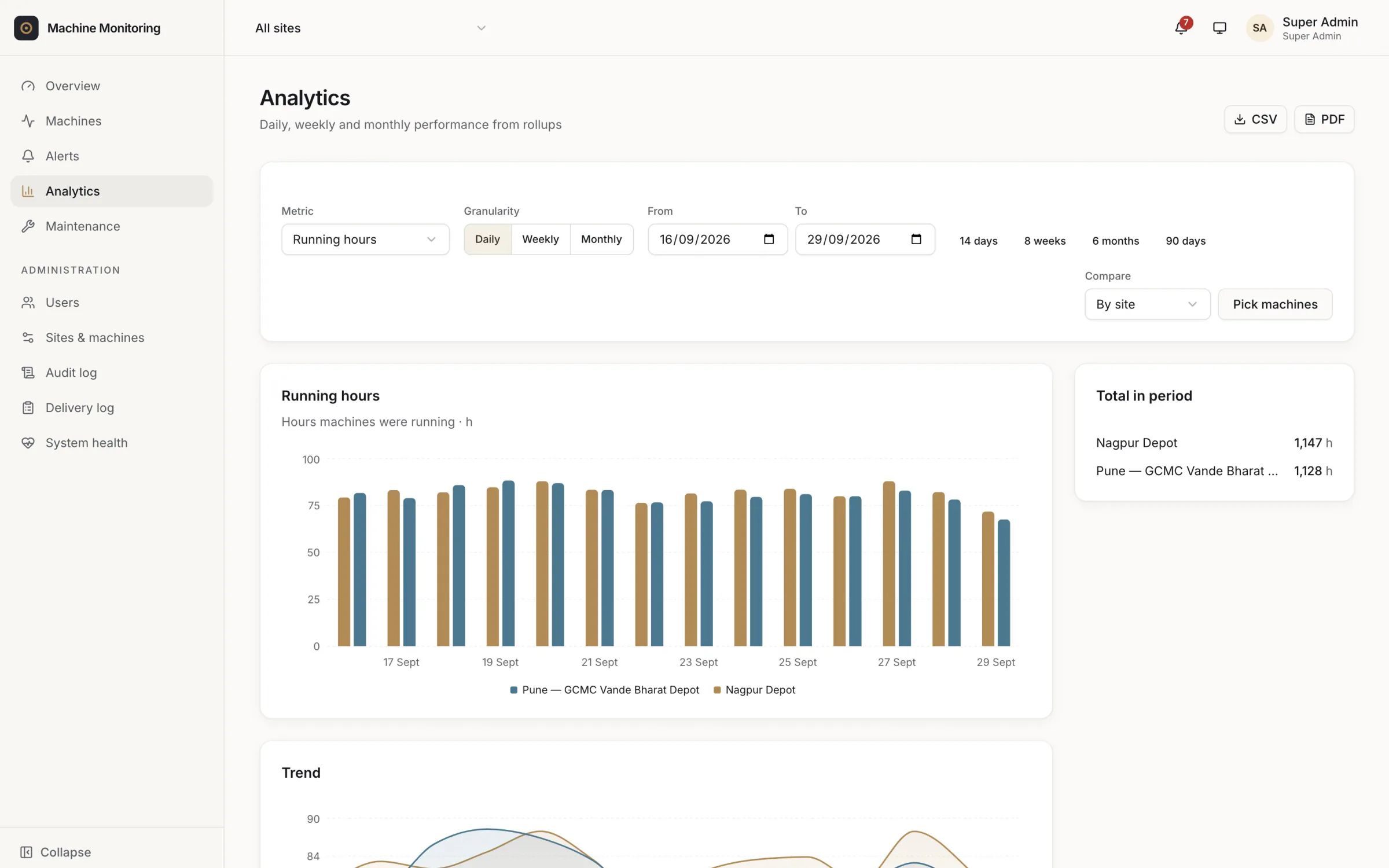1389x868 pixels.
Task: Apply the 14 days preset range
Action: pyautogui.click(x=978, y=241)
